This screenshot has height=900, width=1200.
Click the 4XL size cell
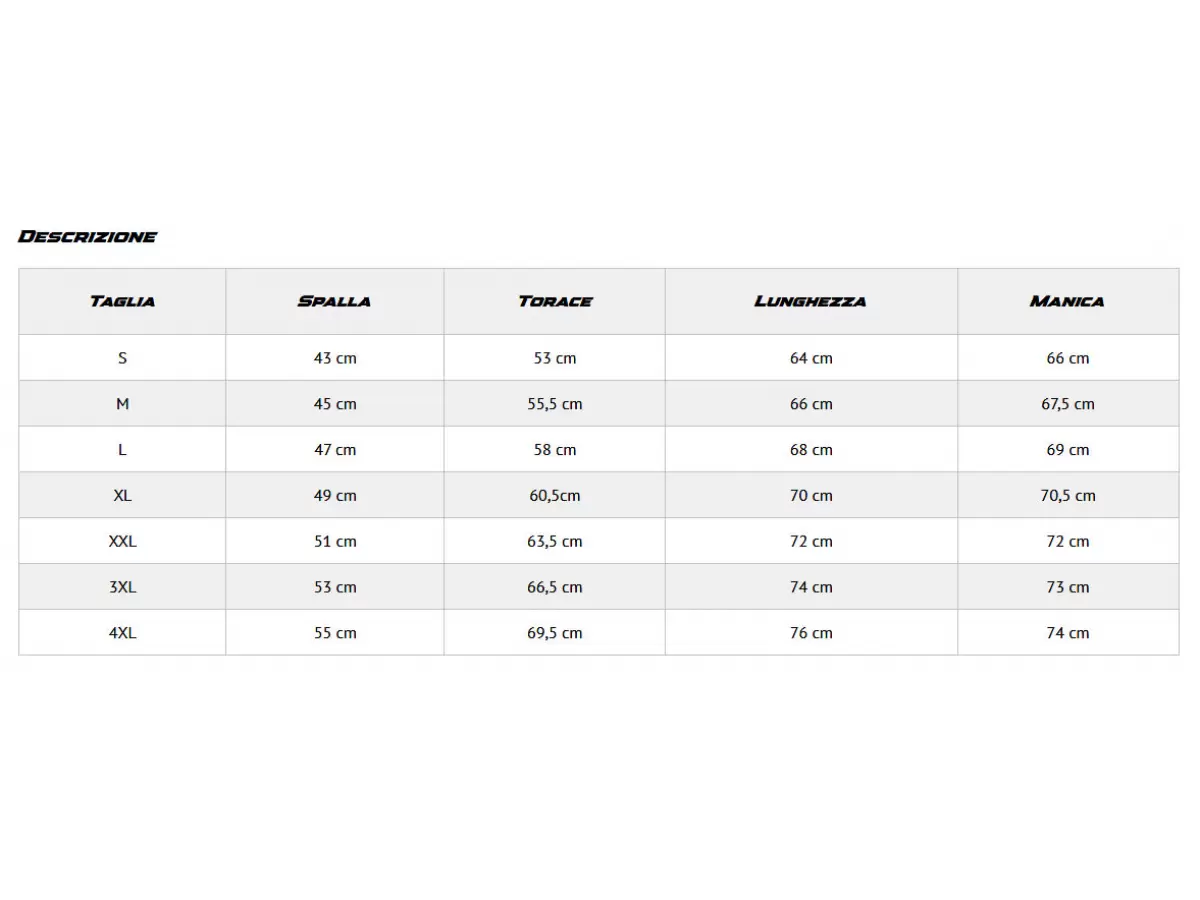[x=122, y=633]
